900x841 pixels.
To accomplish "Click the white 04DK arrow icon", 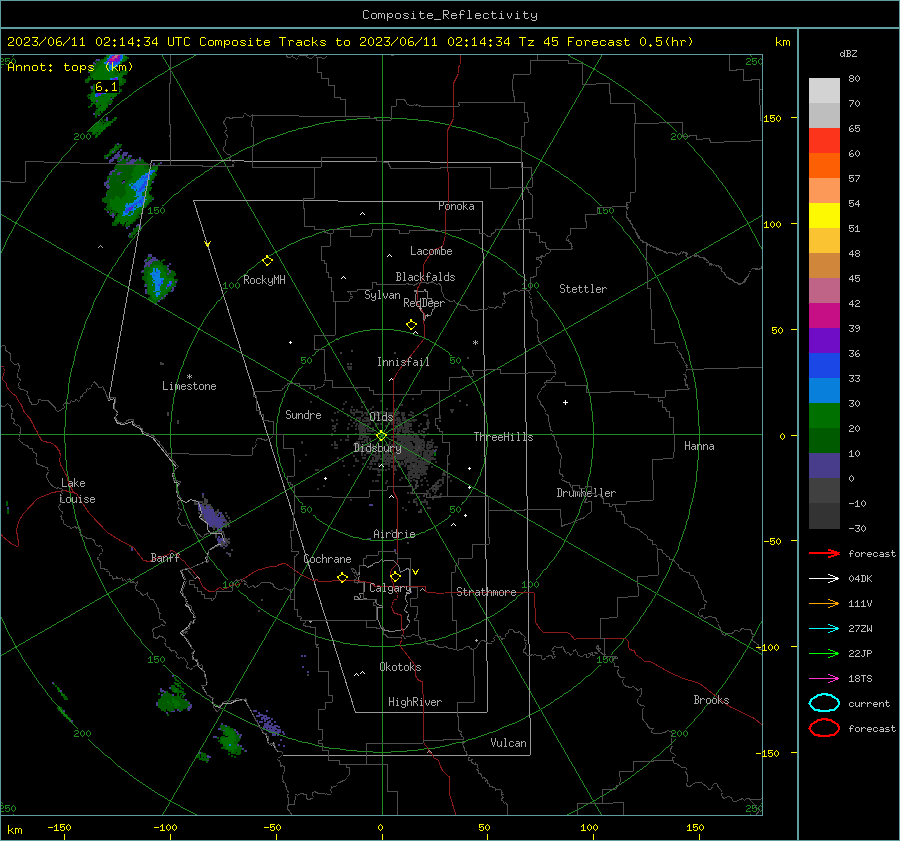I will 824,578.
